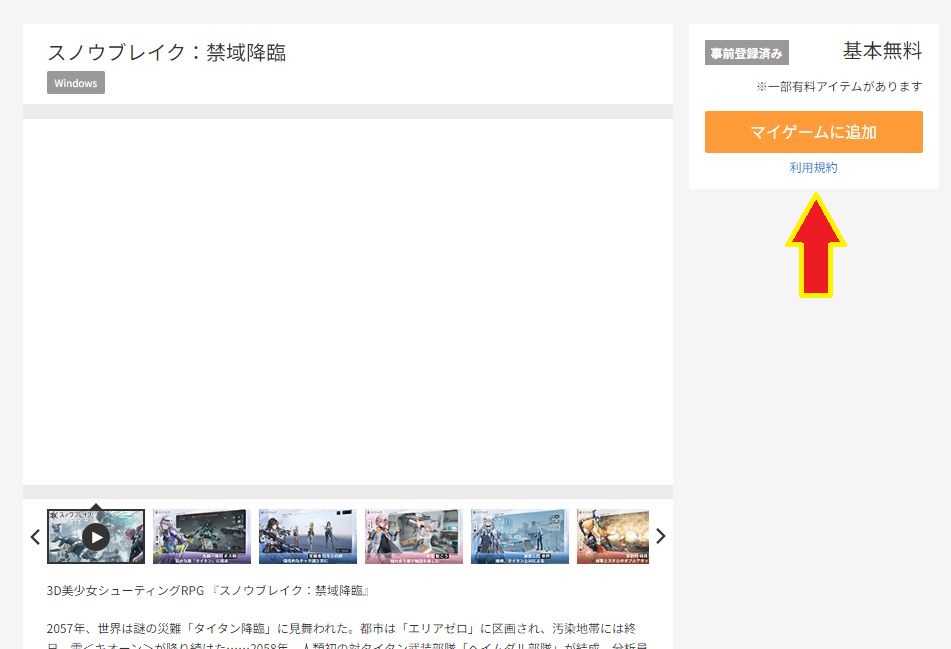Click the next arrow of the screenshot carousel
The width and height of the screenshot is (951, 649).
click(660, 537)
